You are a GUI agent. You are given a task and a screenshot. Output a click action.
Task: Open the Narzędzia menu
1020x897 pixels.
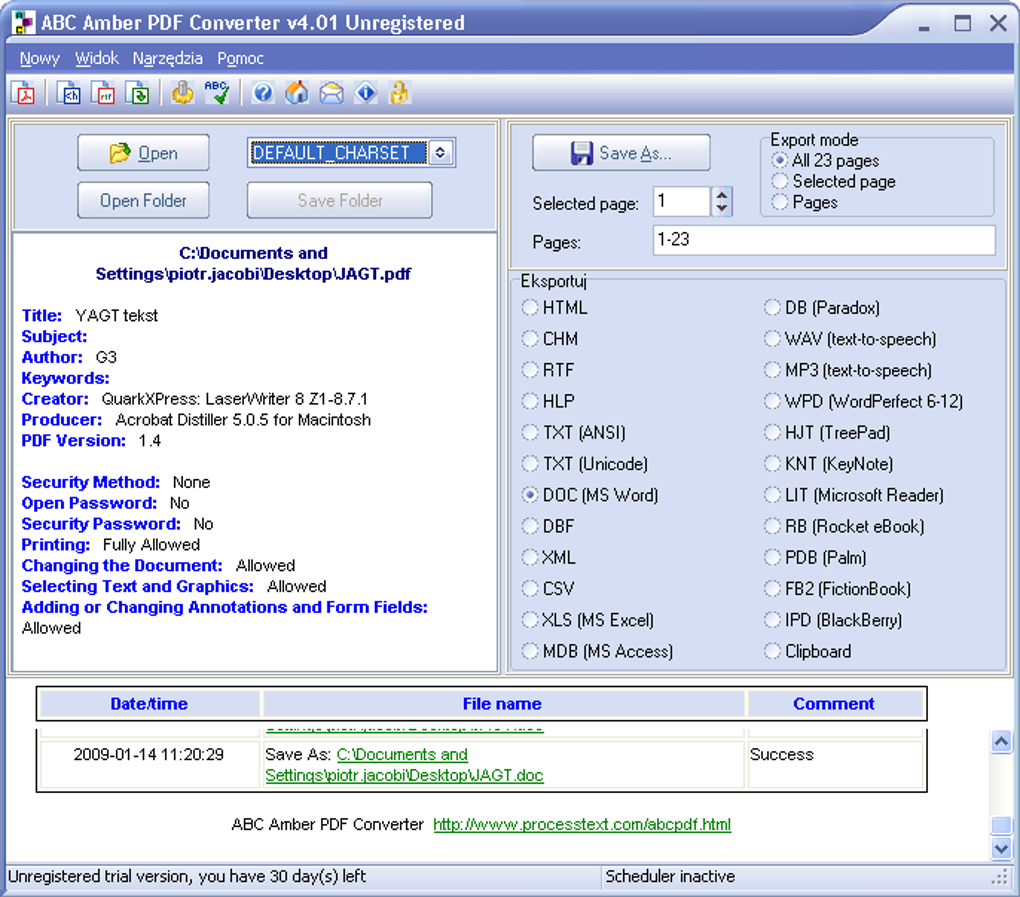click(167, 59)
